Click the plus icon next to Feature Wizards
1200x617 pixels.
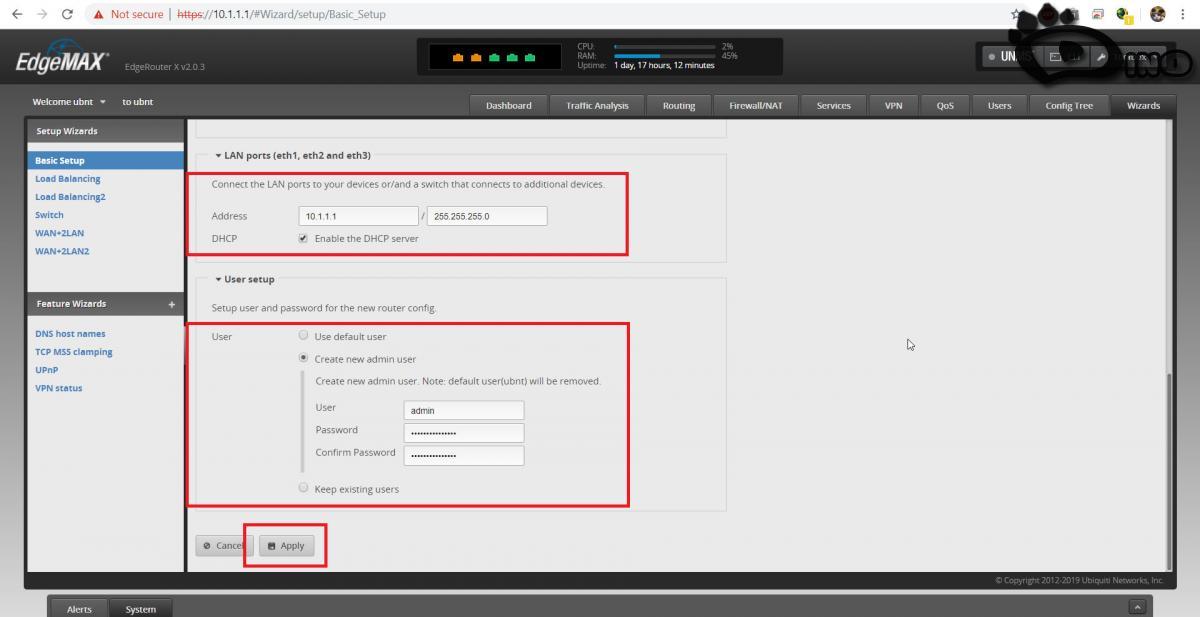tap(171, 303)
